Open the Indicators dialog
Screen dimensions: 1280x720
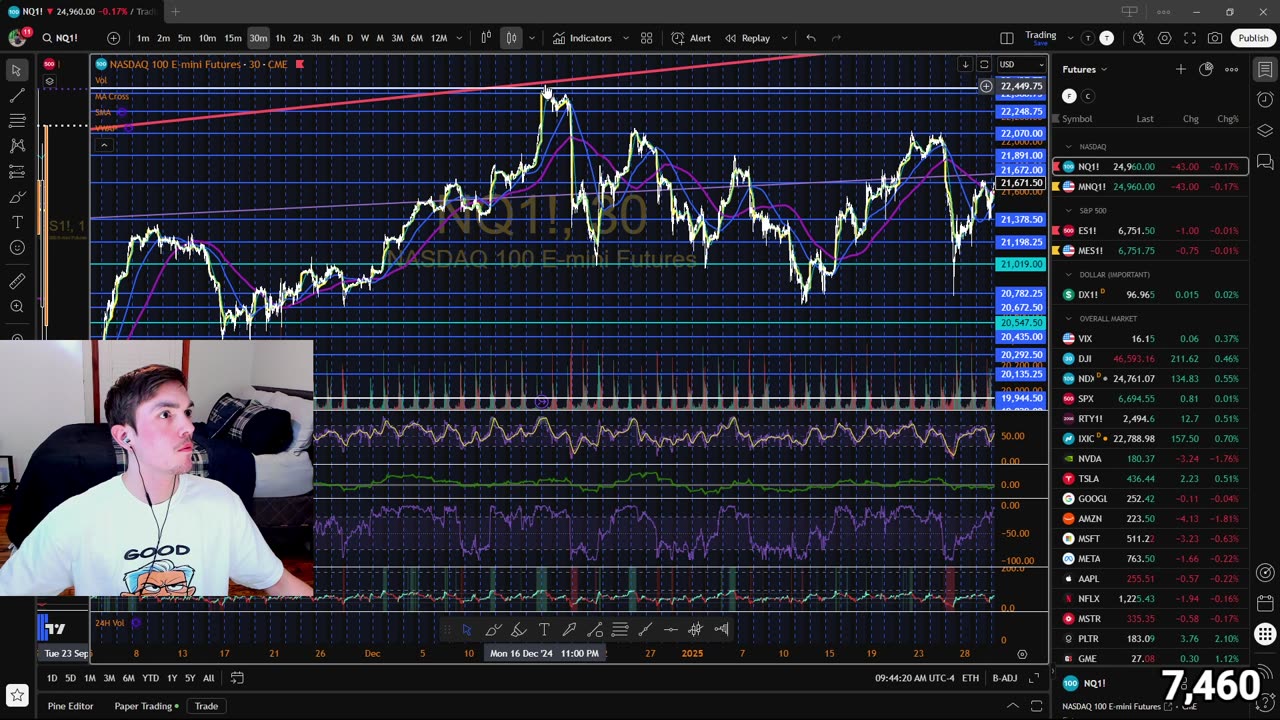pyautogui.click(x=582, y=38)
